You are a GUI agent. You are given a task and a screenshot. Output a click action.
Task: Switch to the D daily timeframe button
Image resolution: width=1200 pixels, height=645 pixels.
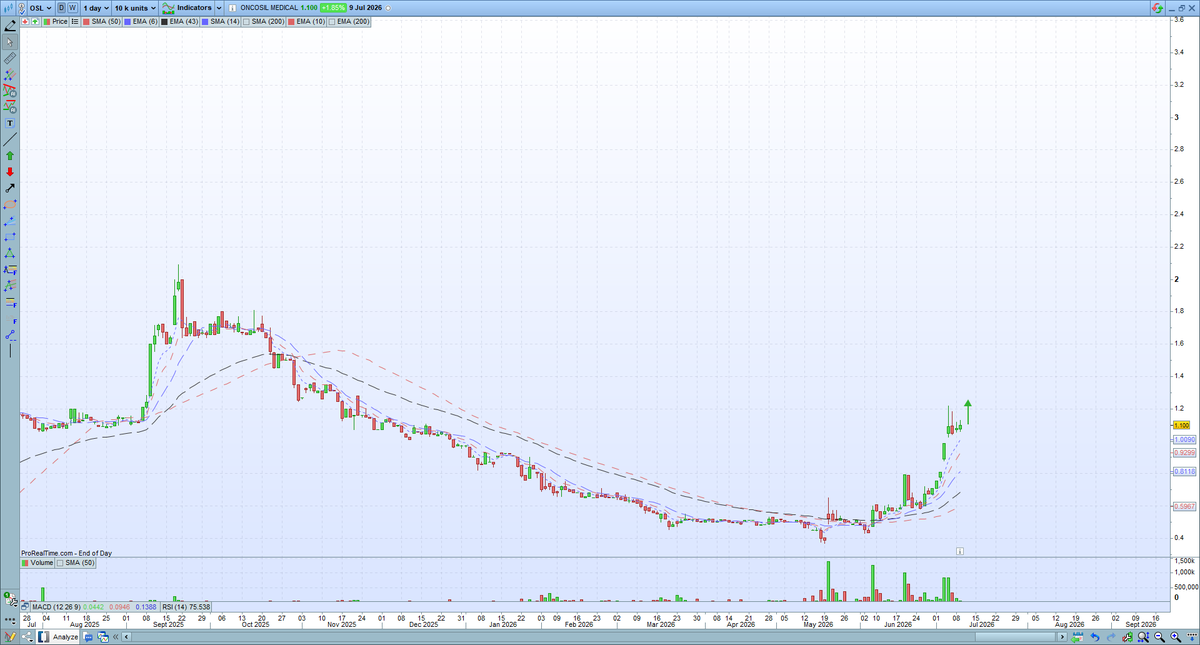click(61, 7)
